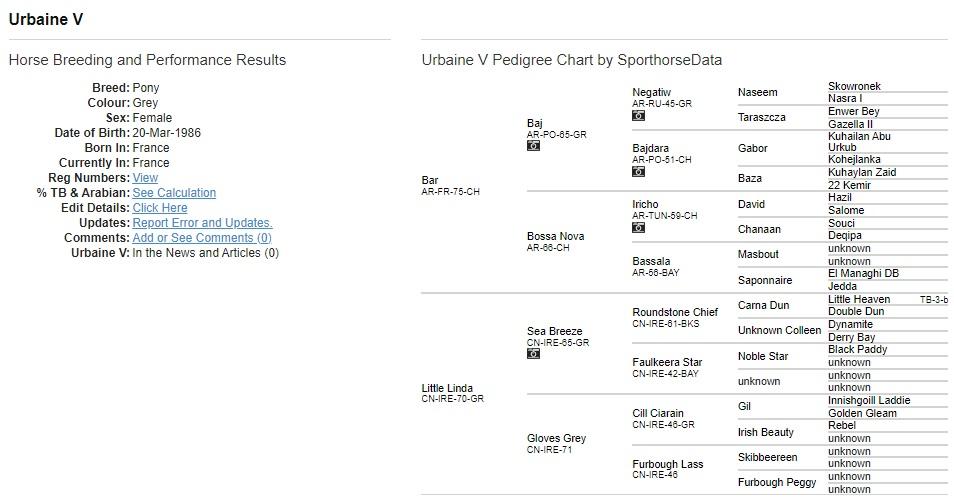Select Faulkeera Star in the pedigree

(667, 362)
